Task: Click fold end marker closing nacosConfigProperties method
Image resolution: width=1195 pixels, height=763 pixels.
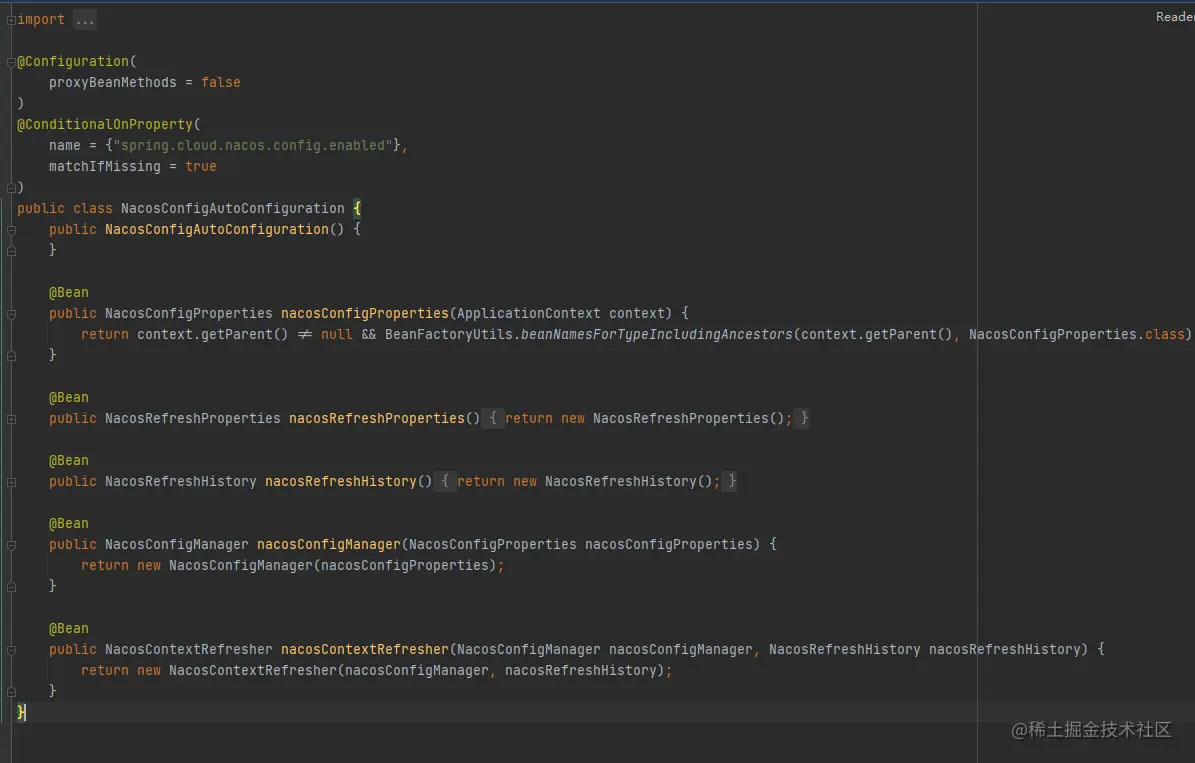Action: click(x=11, y=356)
